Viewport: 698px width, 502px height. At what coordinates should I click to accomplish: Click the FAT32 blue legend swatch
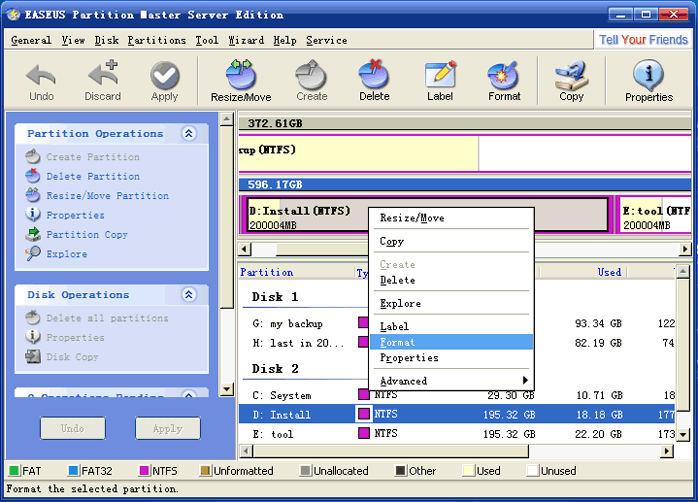(x=73, y=470)
